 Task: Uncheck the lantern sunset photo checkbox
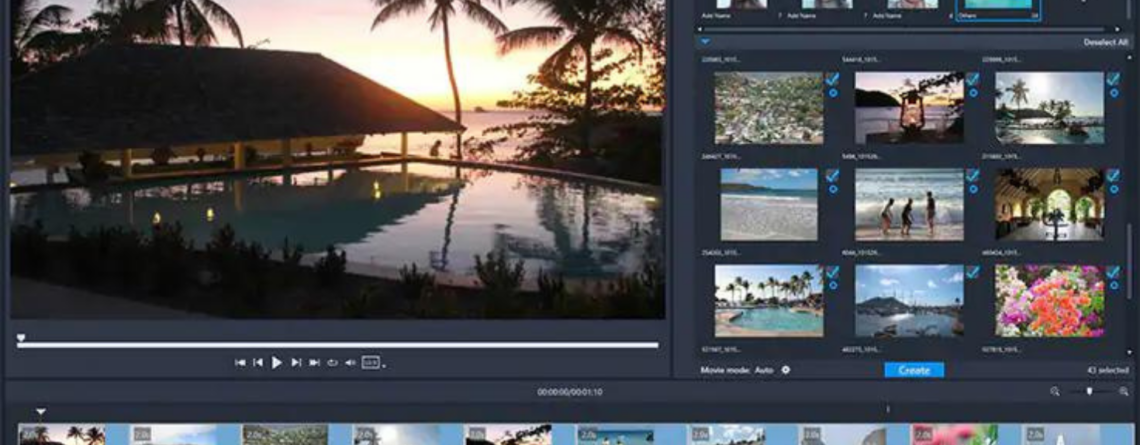point(972,79)
